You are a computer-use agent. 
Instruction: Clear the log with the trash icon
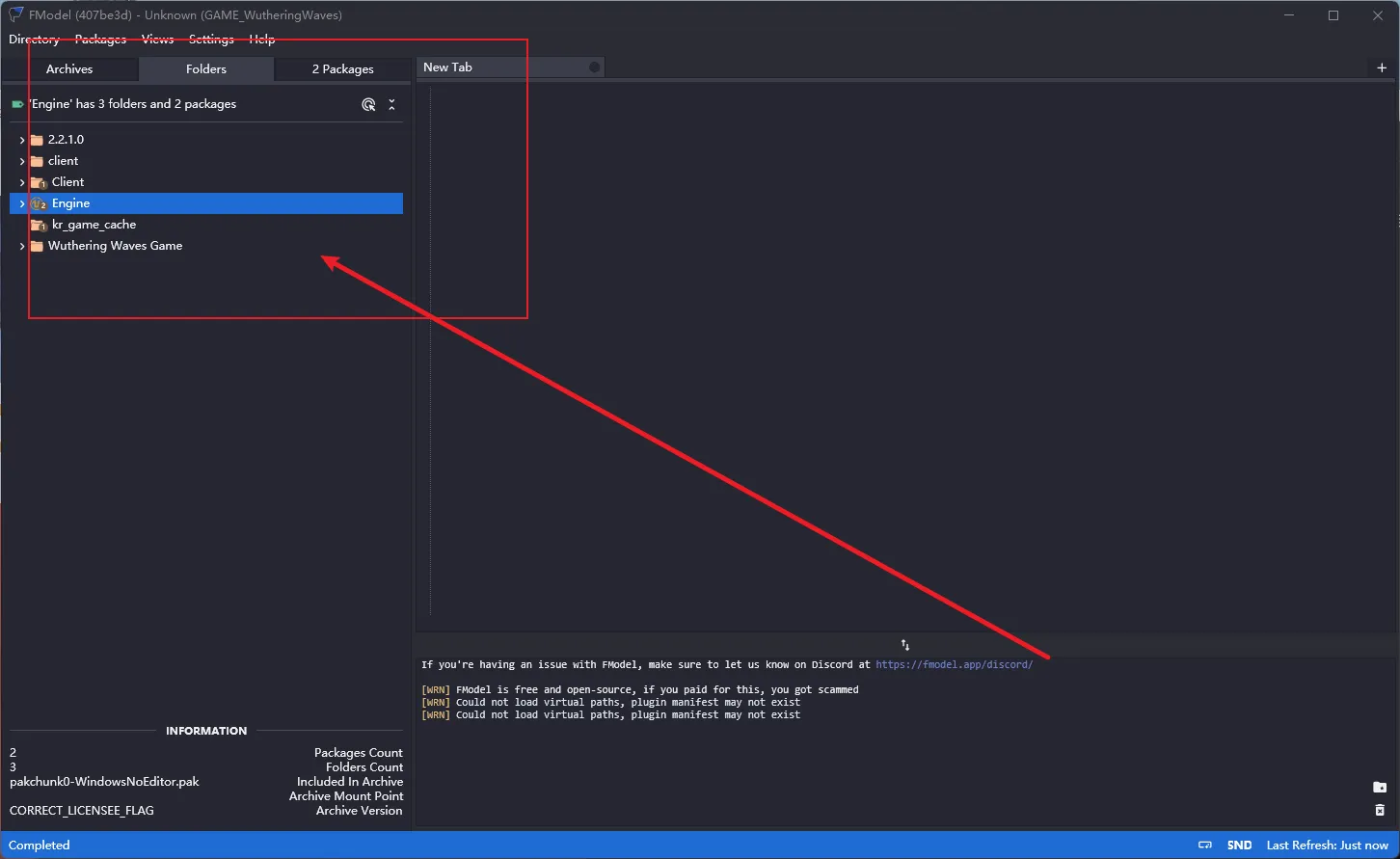coord(1380,810)
